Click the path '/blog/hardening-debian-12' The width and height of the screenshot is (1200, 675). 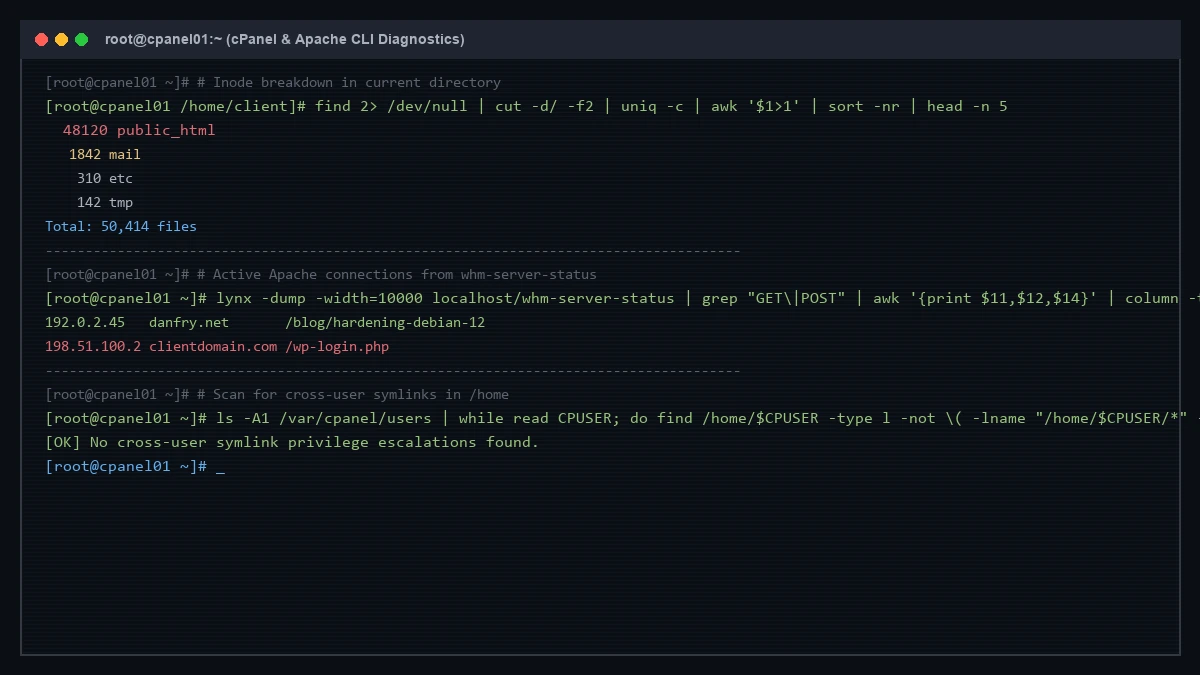click(x=385, y=322)
